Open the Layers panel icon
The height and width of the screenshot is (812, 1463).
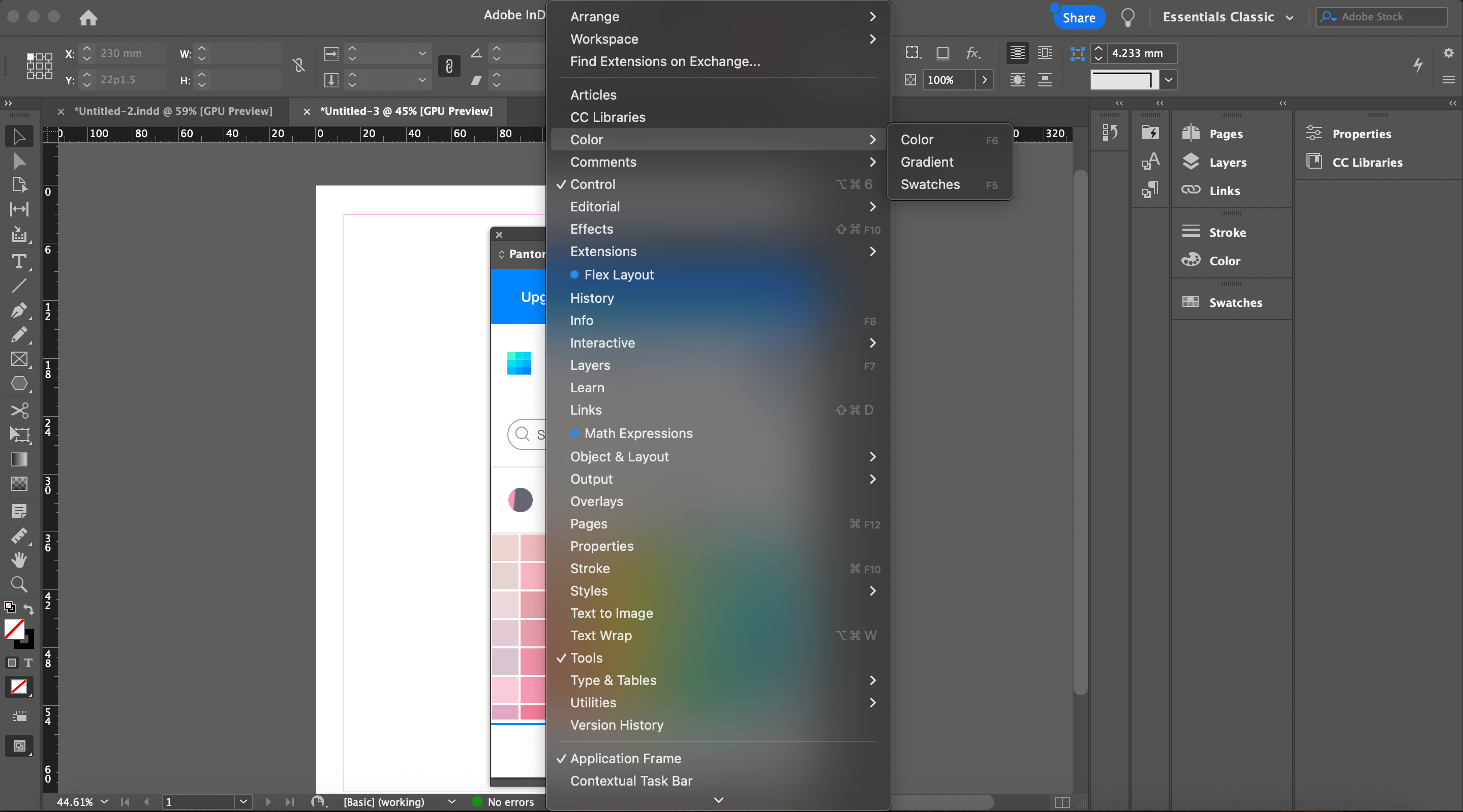pos(1191,163)
